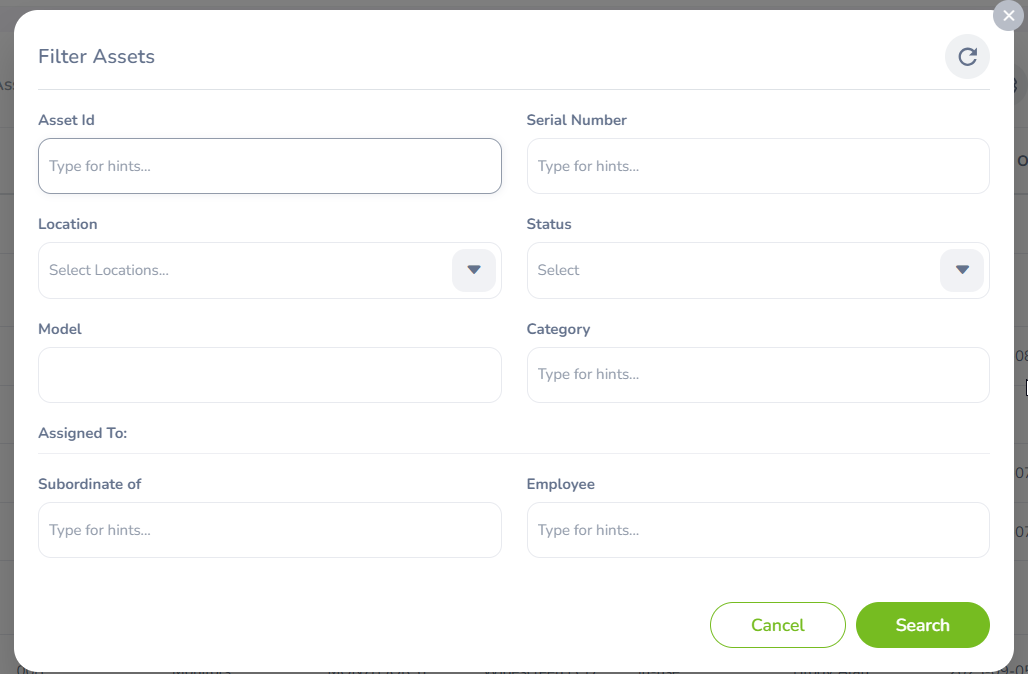Reset filters using the refresh icon
1028x674 pixels.
coord(967,56)
